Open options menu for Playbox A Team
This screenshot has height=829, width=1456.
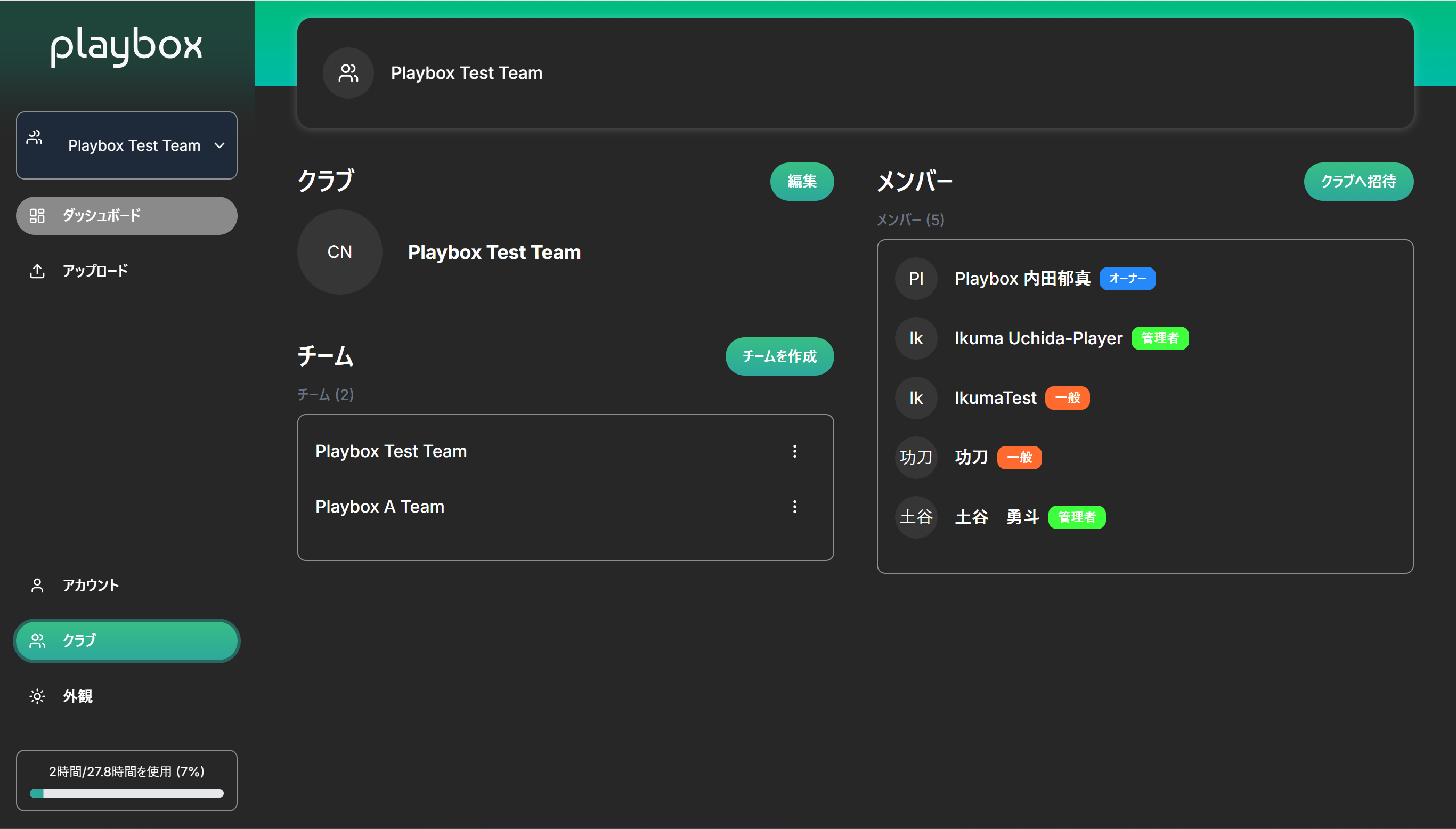pyautogui.click(x=795, y=506)
